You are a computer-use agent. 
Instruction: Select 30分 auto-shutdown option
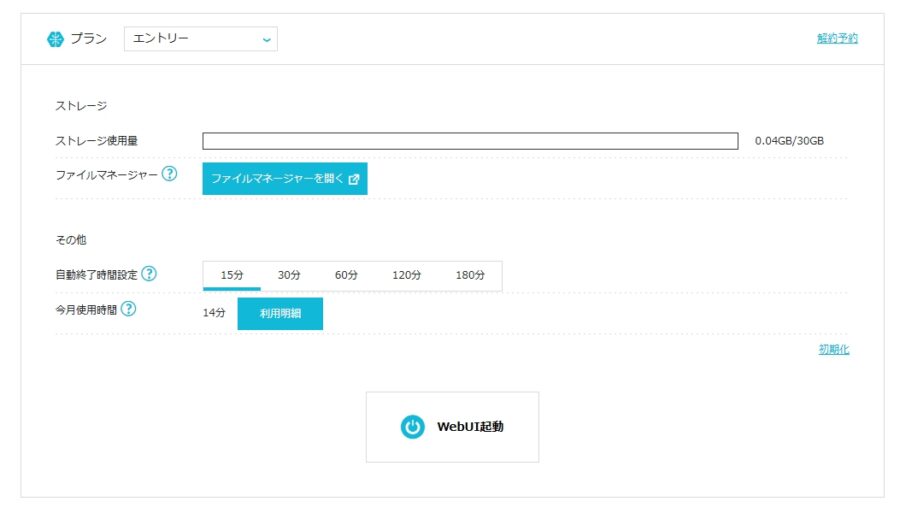coord(289,276)
